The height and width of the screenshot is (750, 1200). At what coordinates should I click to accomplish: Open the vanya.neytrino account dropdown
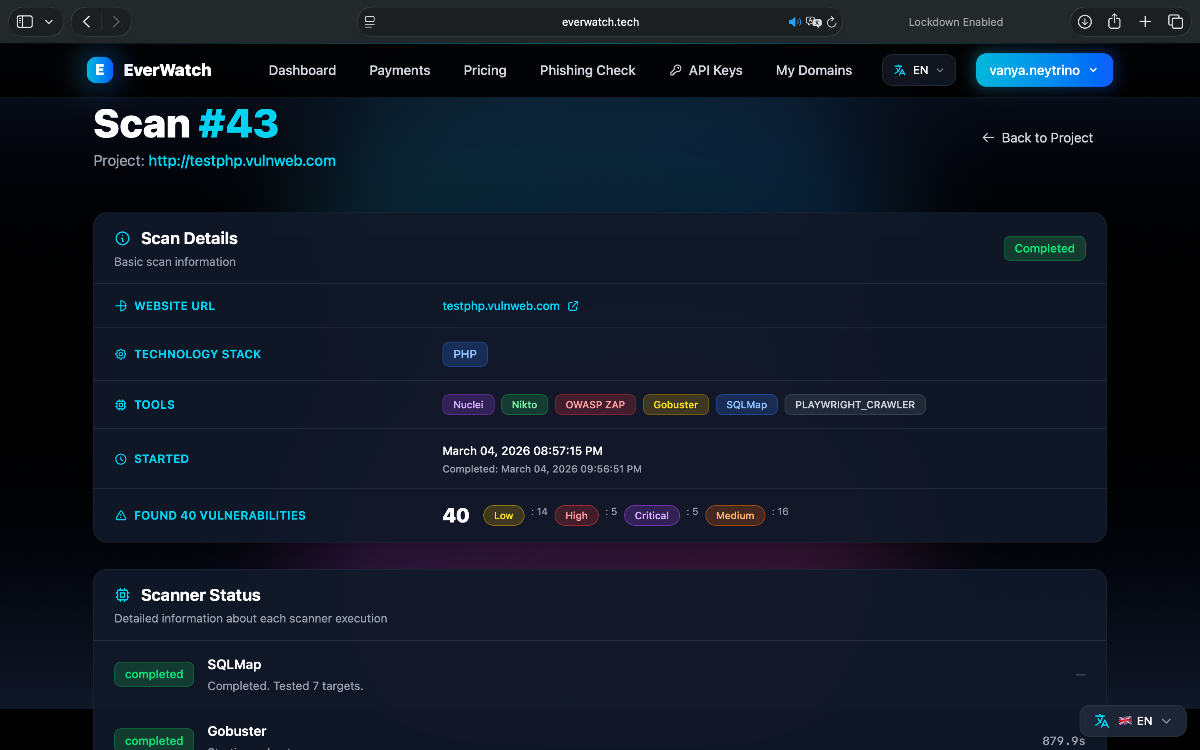[1044, 70]
